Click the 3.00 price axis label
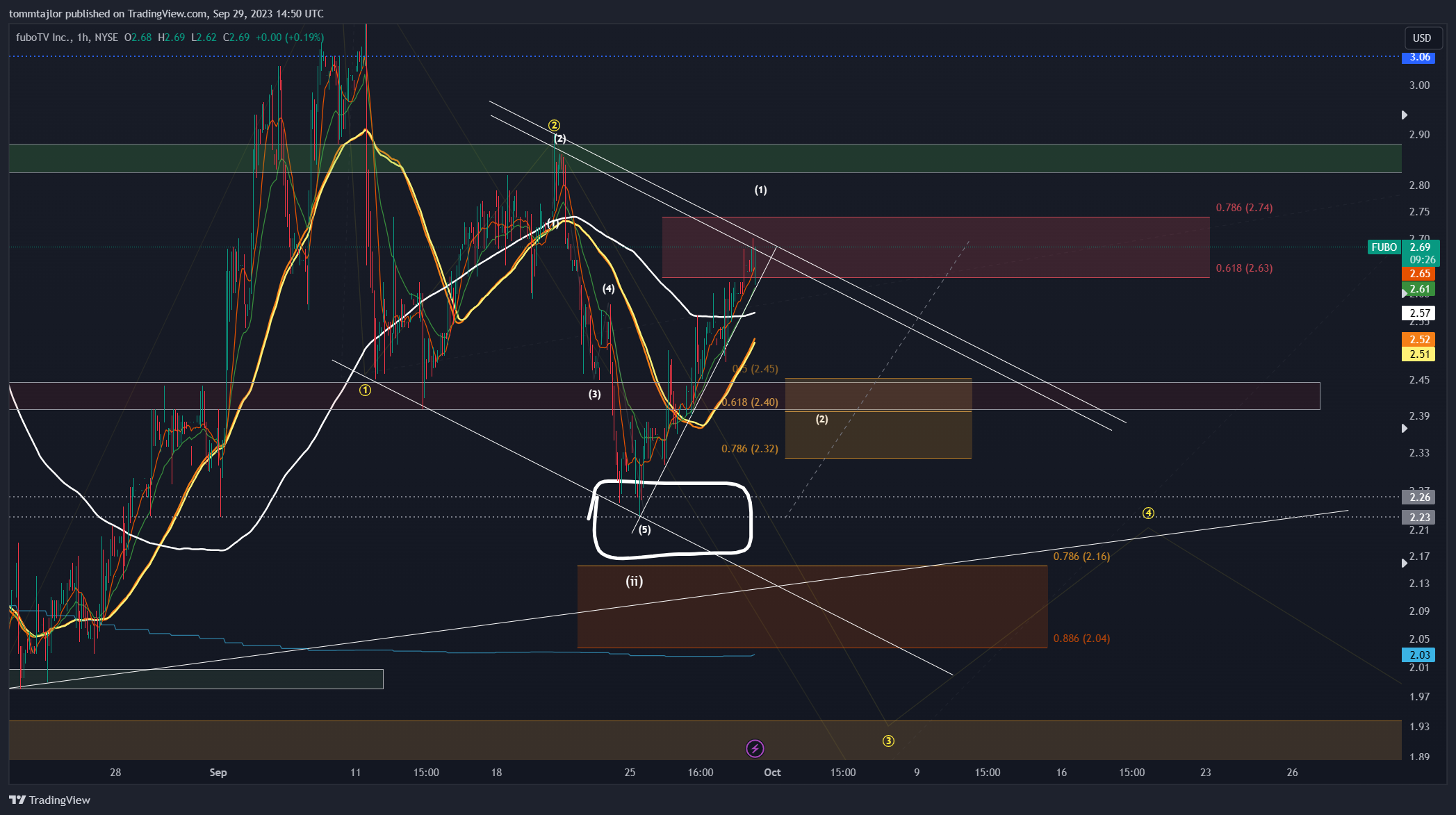 click(1419, 85)
